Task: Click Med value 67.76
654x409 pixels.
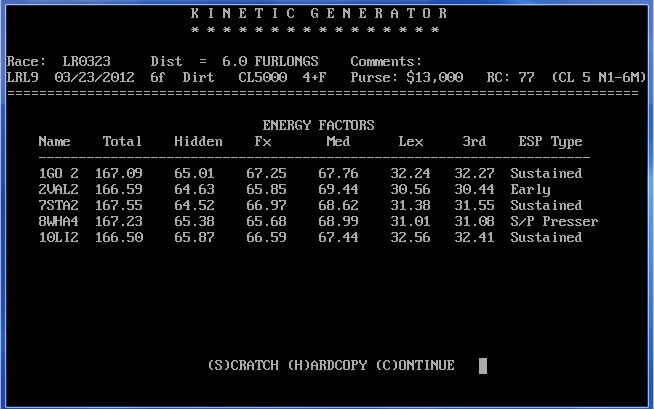Action: tap(338, 173)
